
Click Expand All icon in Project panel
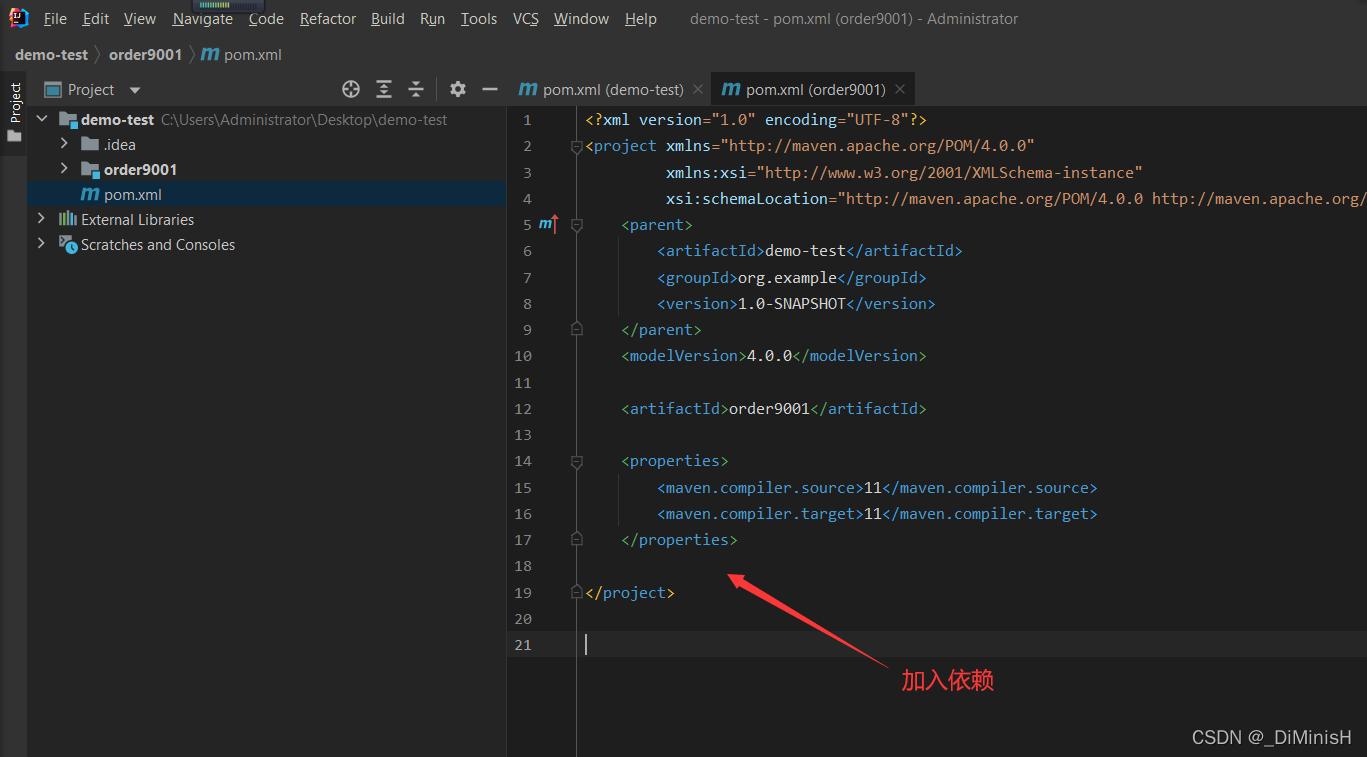click(384, 89)
